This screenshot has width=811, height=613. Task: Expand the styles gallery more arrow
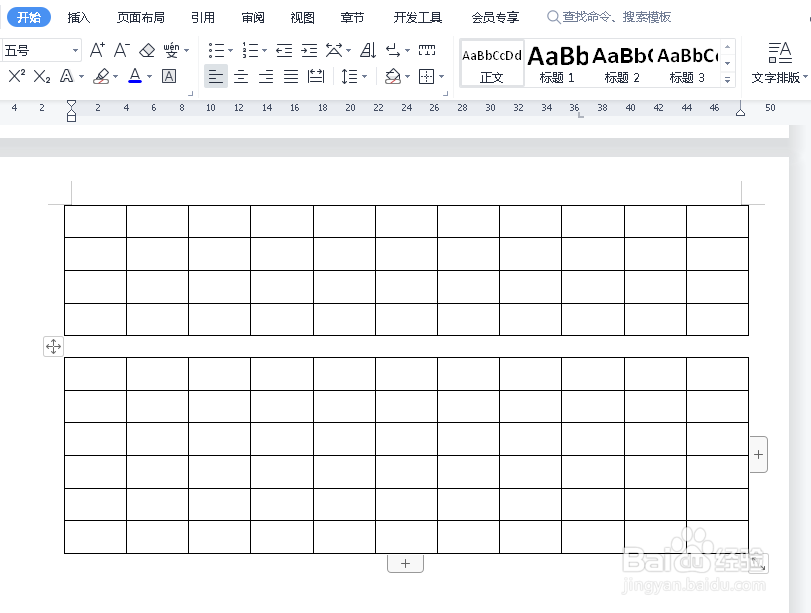click(x=728, y=80)
